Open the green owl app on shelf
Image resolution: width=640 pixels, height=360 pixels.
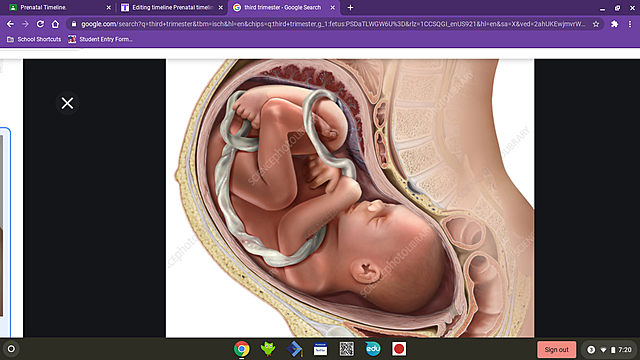[268, 349]
